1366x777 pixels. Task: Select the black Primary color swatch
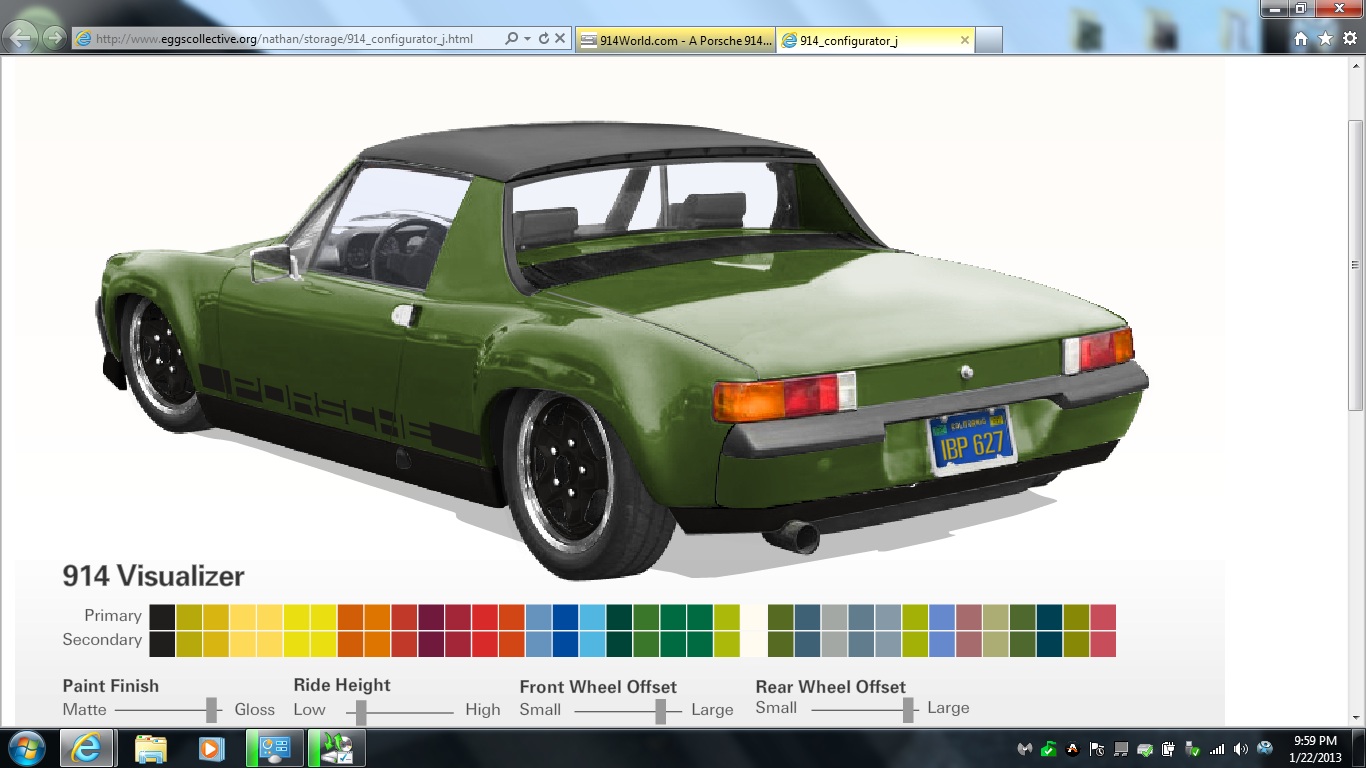click(x=162, y=617)
